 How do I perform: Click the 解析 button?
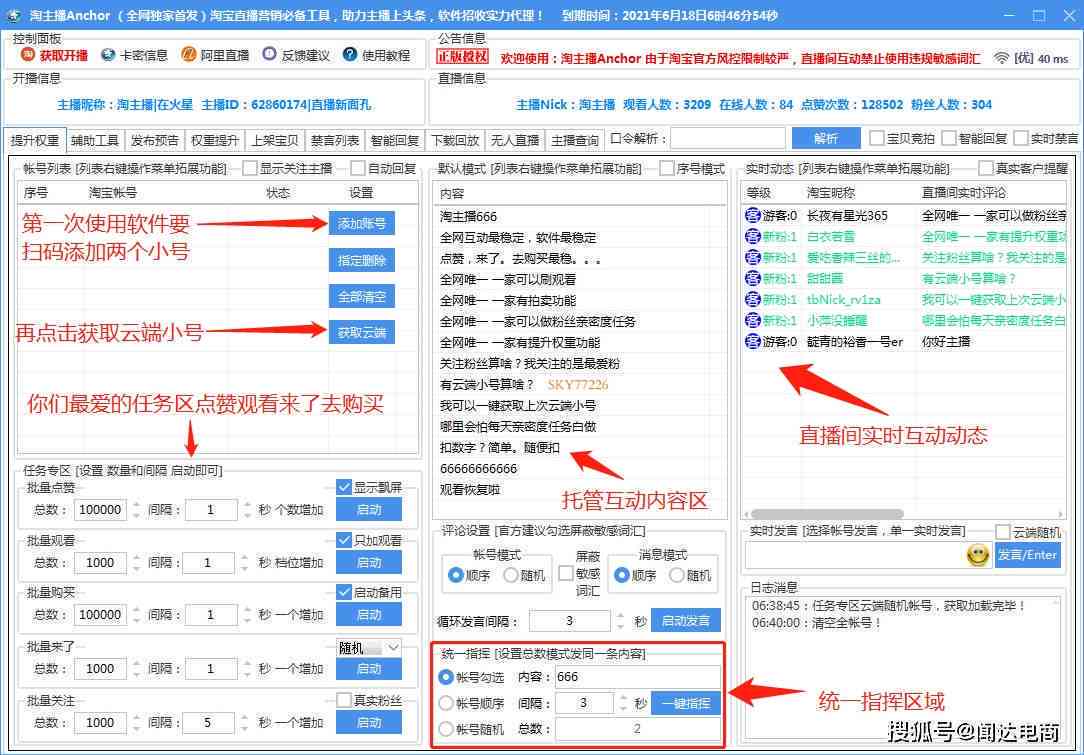pos(825,138)
